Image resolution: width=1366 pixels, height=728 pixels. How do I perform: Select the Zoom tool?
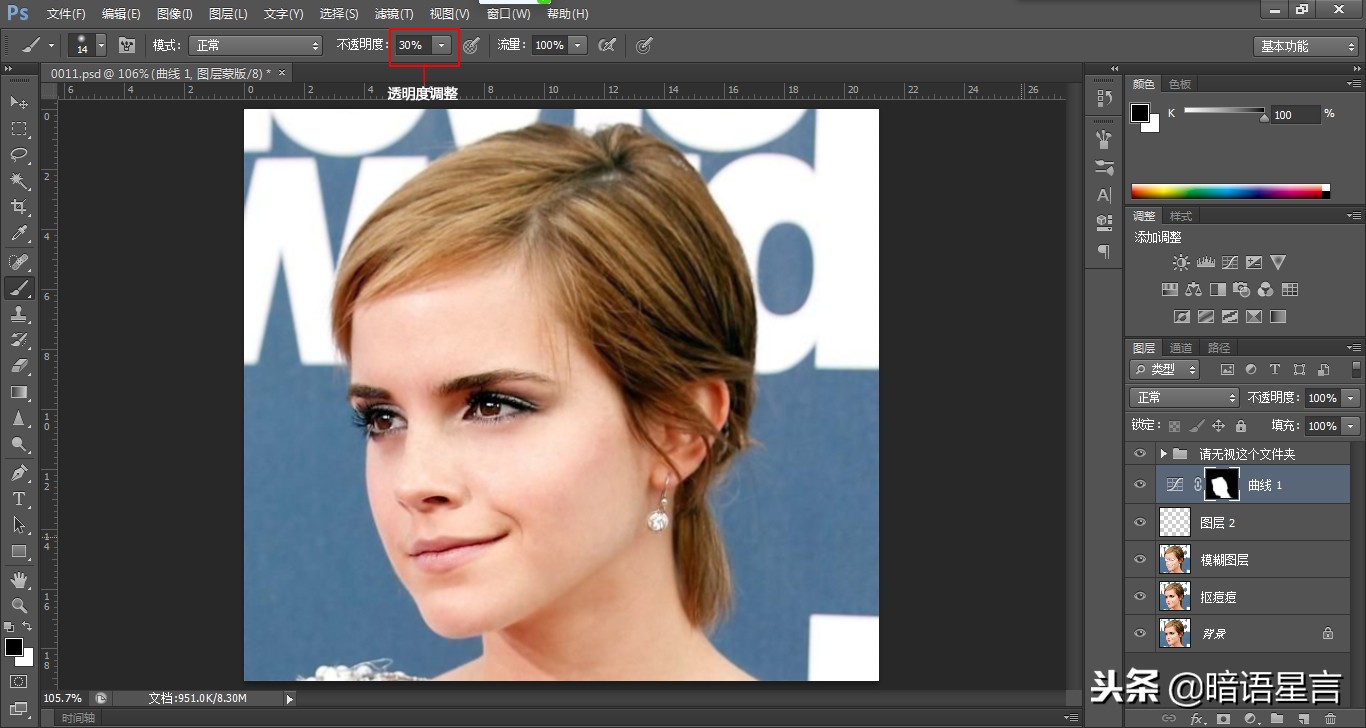[x=19, y=605]
